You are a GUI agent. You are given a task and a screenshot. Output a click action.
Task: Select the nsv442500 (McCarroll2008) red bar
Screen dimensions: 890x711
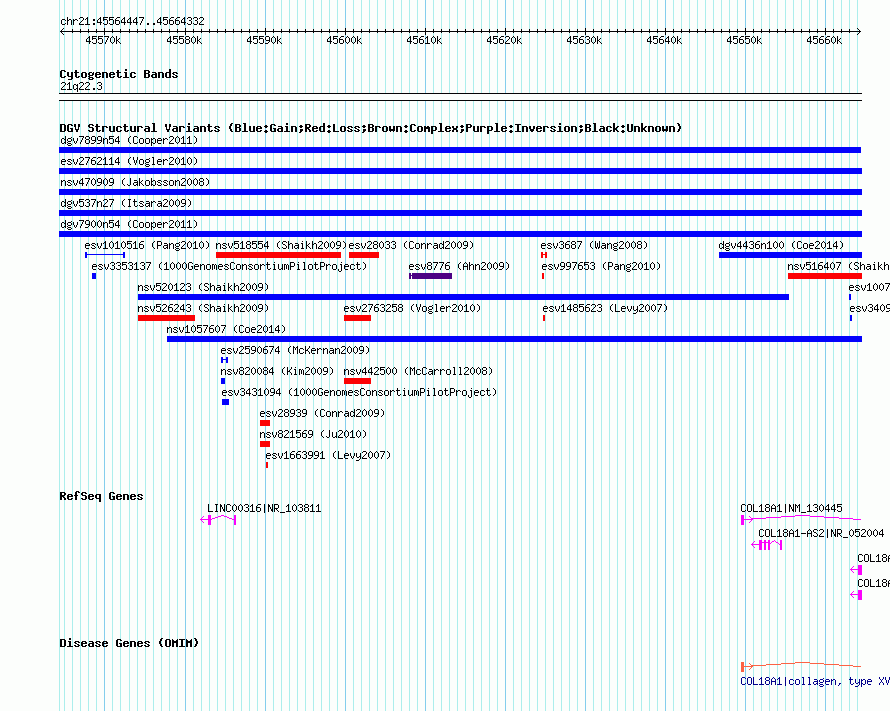pos(358,381)
